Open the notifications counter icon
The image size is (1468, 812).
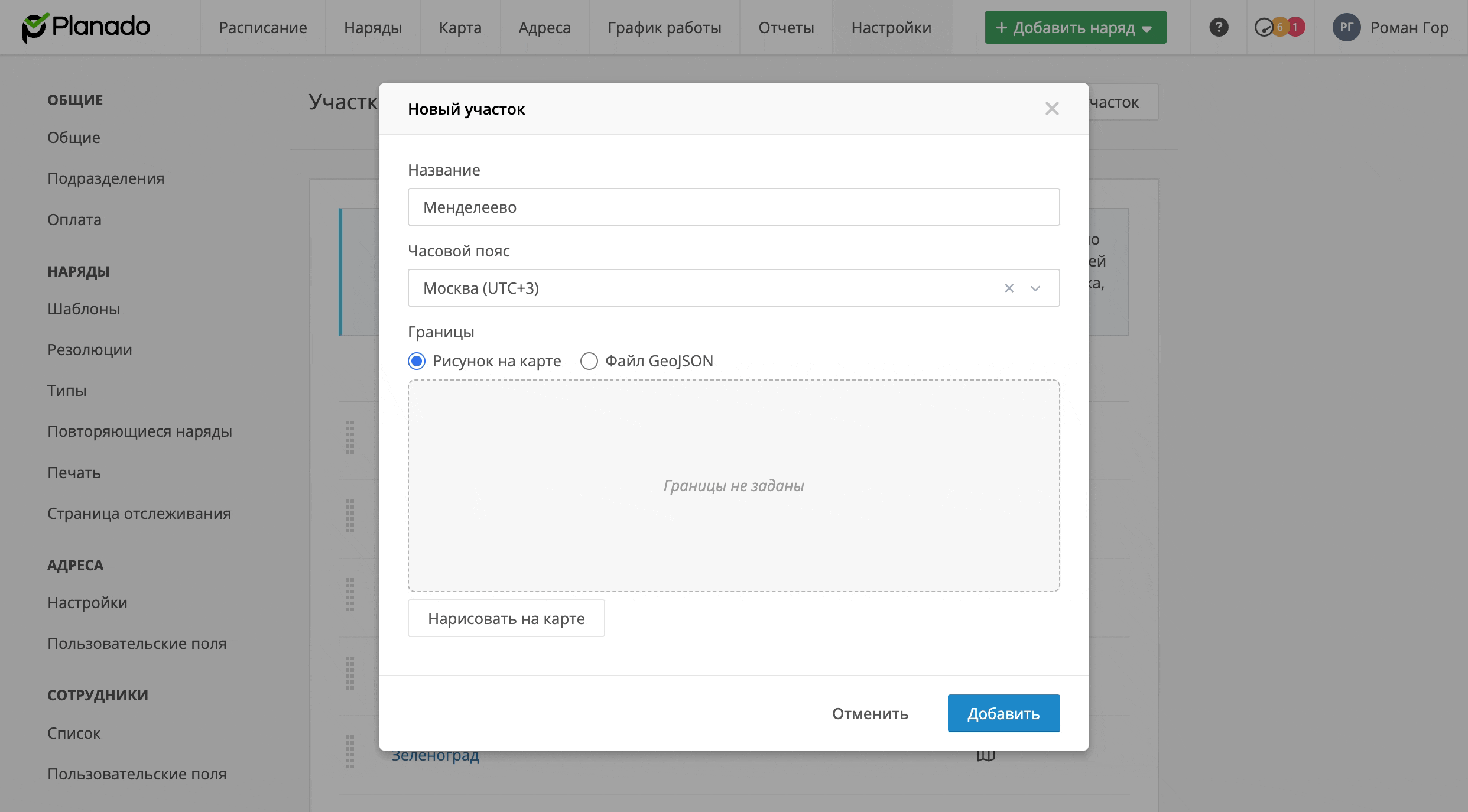pos(1279,27)
